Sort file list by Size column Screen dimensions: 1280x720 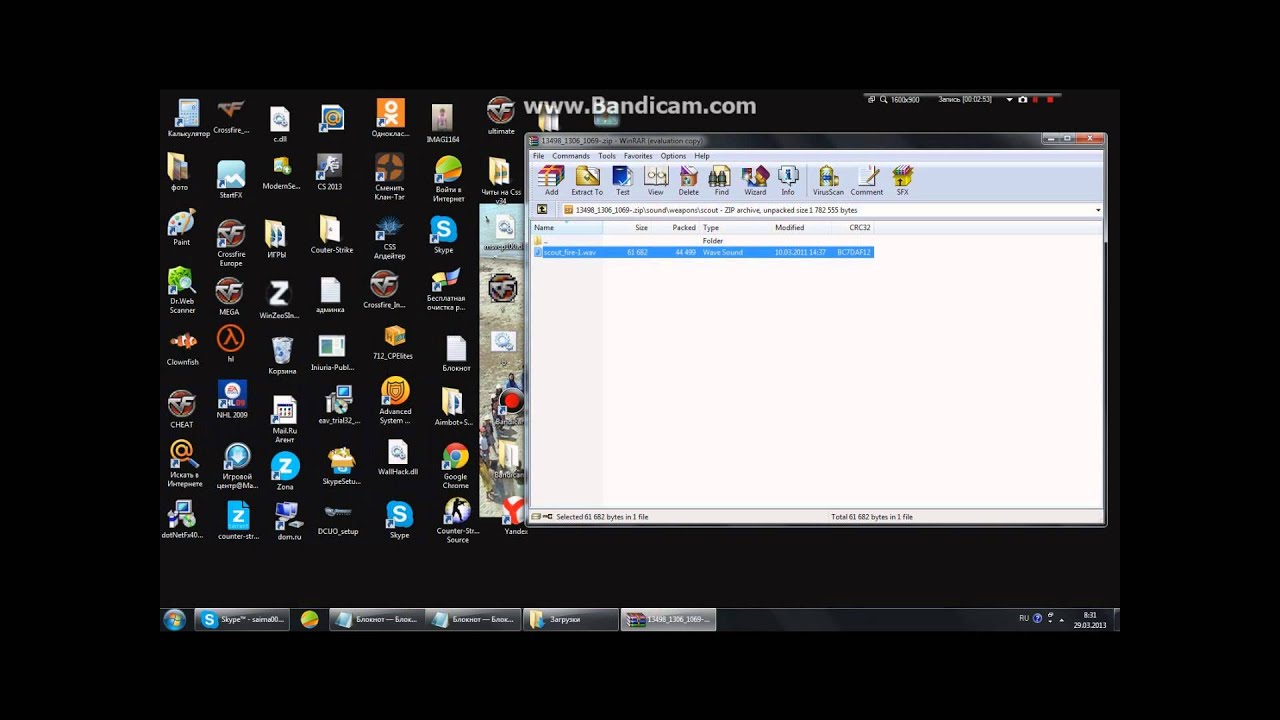click(627, 228)
